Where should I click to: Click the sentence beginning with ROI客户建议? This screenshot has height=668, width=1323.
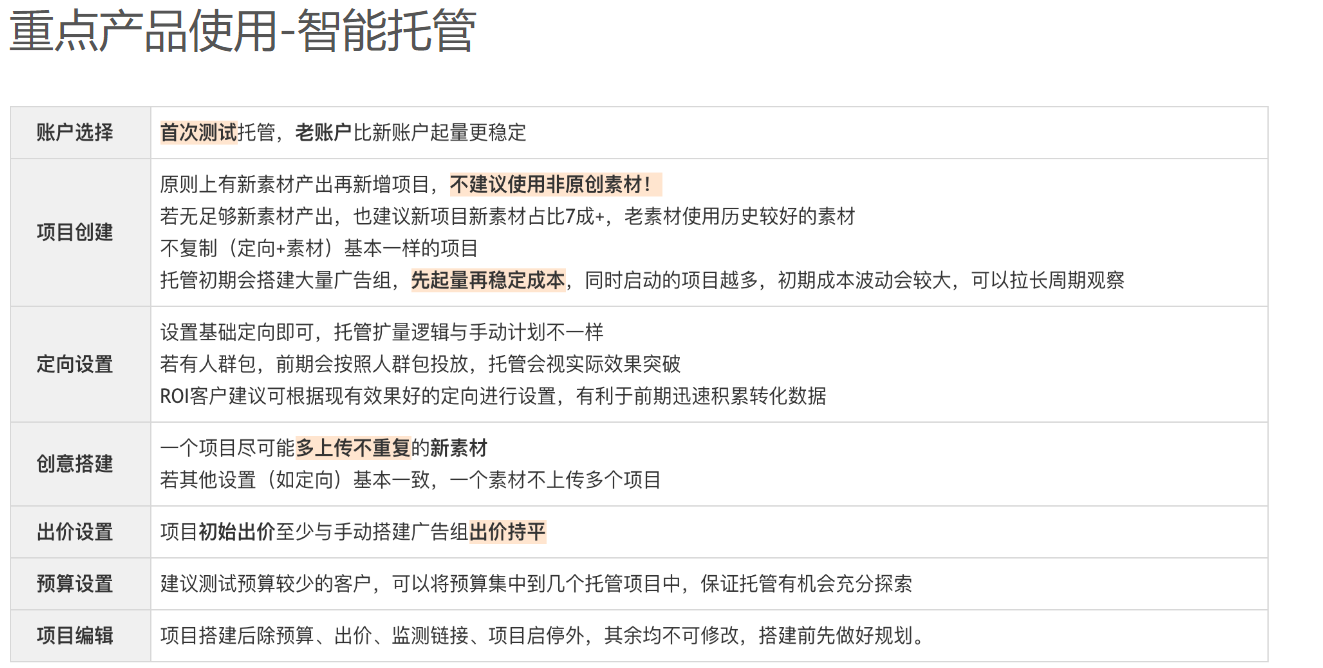pyautogui.click(x=492, y=396)
